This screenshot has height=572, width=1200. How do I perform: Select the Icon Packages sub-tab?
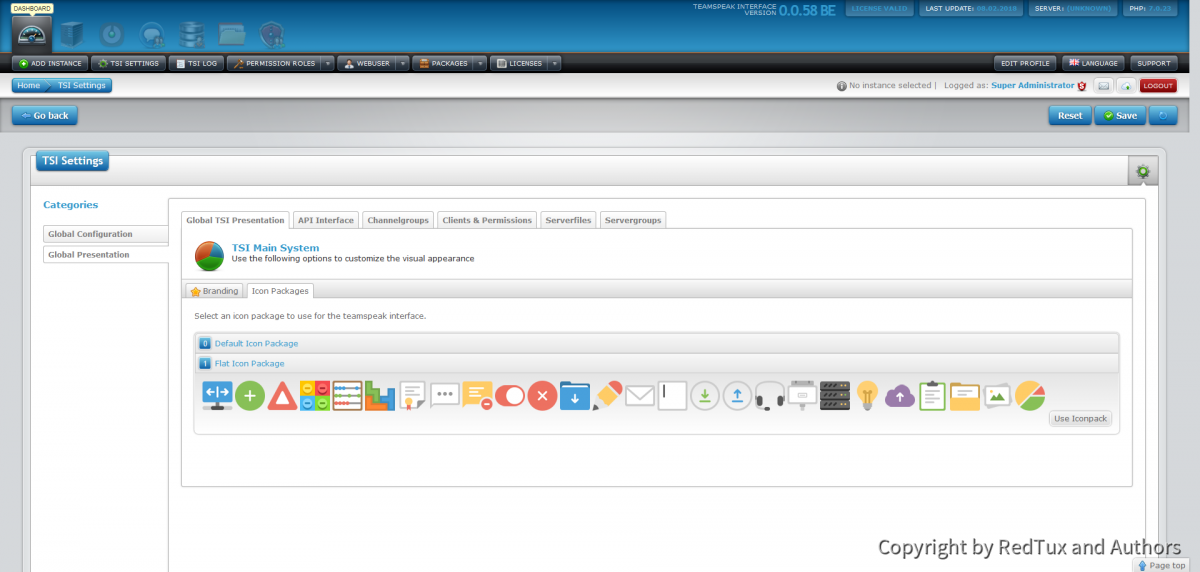(280, 291)
